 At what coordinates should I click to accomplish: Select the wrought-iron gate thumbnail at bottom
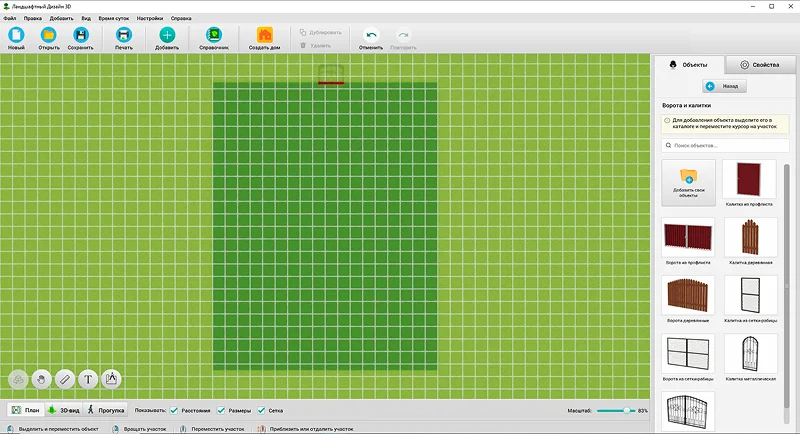(x=688, y=412)
